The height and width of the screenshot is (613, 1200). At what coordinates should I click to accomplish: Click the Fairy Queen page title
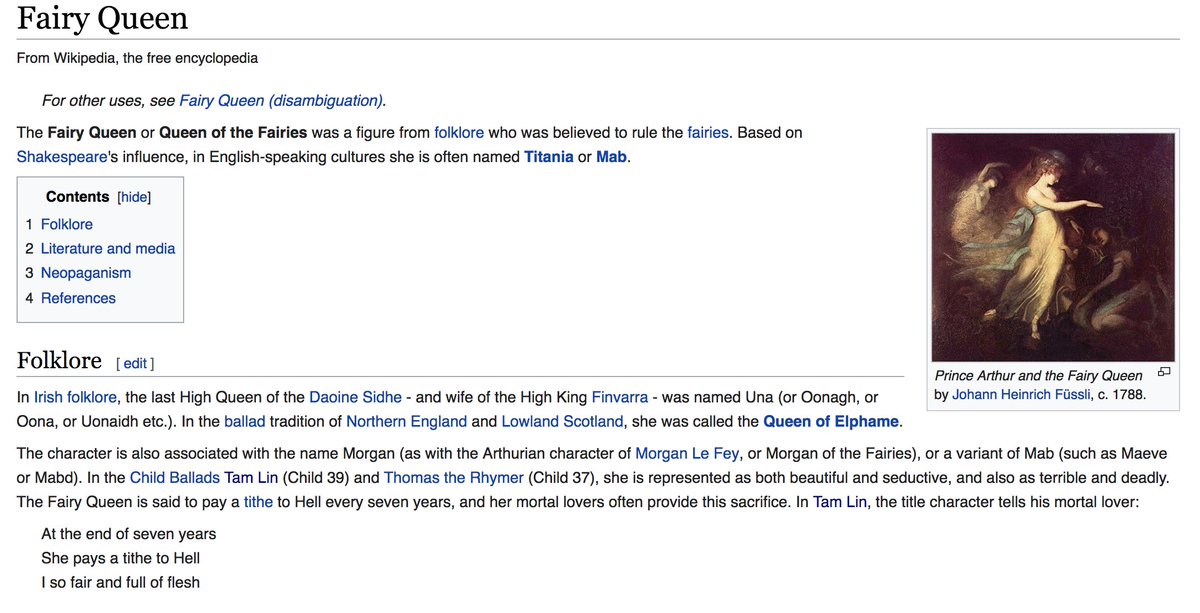[x=102, y=19]
